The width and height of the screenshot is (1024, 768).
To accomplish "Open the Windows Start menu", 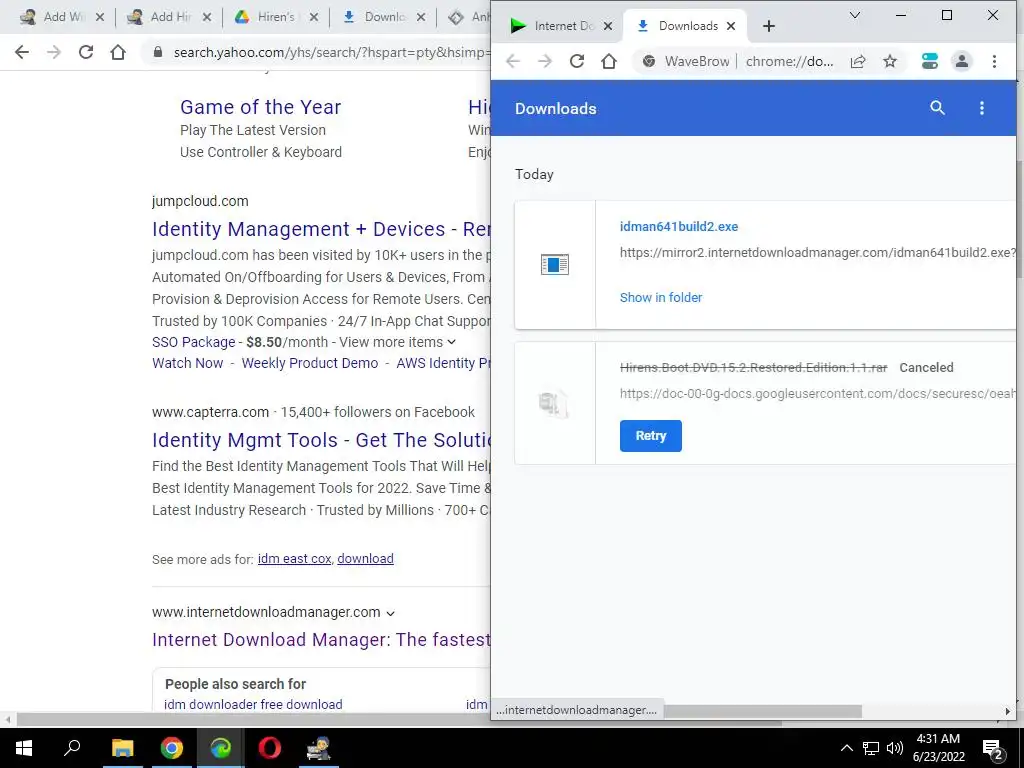I will pos(24,748).
